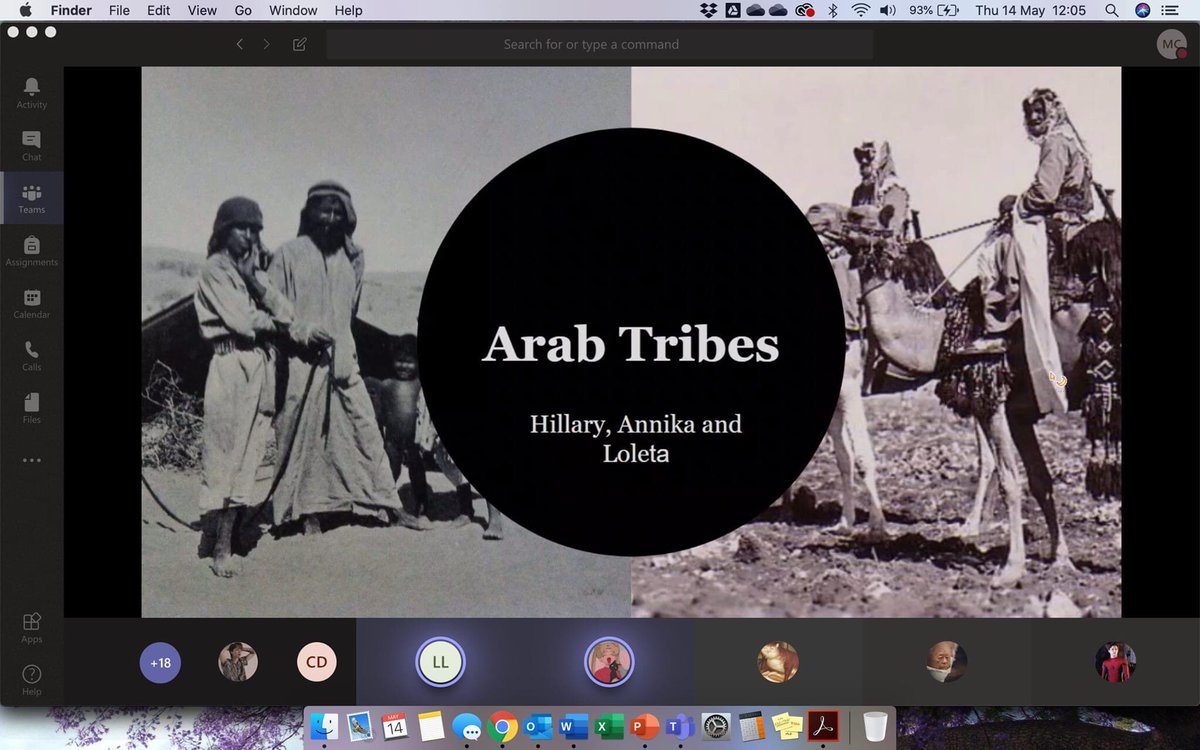The image size is (1200, 750).
Task: Open Help in the Teams sidebar
Action: [x=31, y=679]
